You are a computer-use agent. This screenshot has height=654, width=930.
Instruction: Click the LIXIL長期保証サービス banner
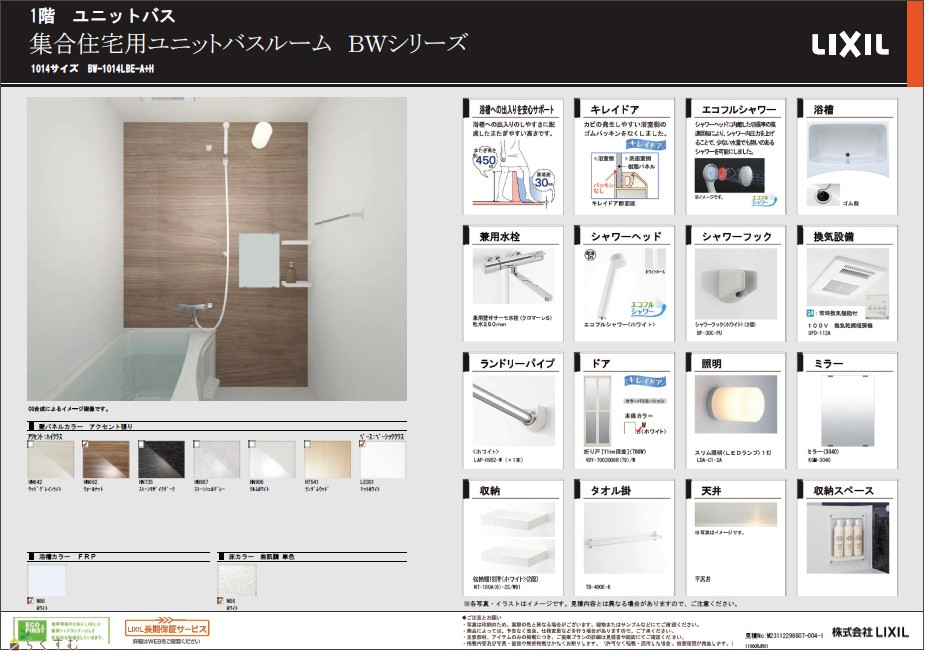[x=166, y=628]
